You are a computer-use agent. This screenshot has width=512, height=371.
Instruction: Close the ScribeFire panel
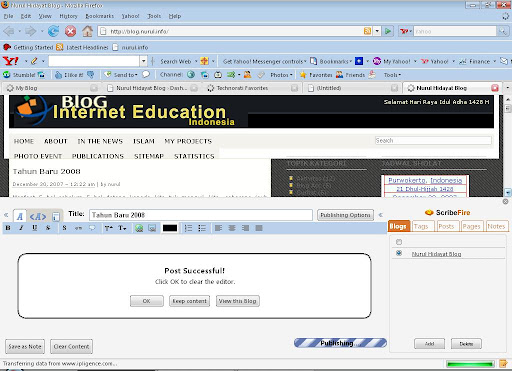[x=505, y=202]
